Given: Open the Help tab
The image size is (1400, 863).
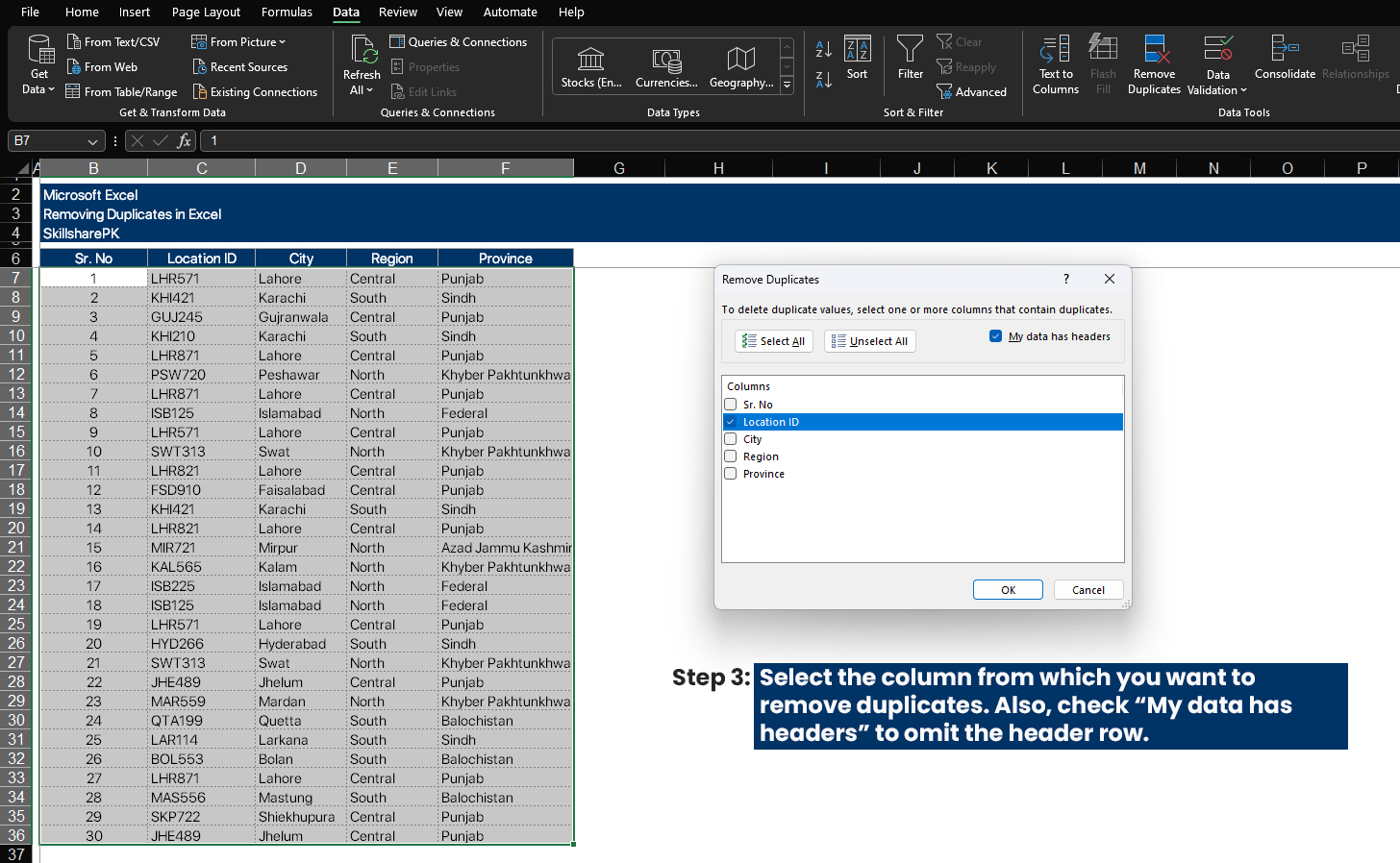Looking at the screenshot, I should click(x=571, y=12).
